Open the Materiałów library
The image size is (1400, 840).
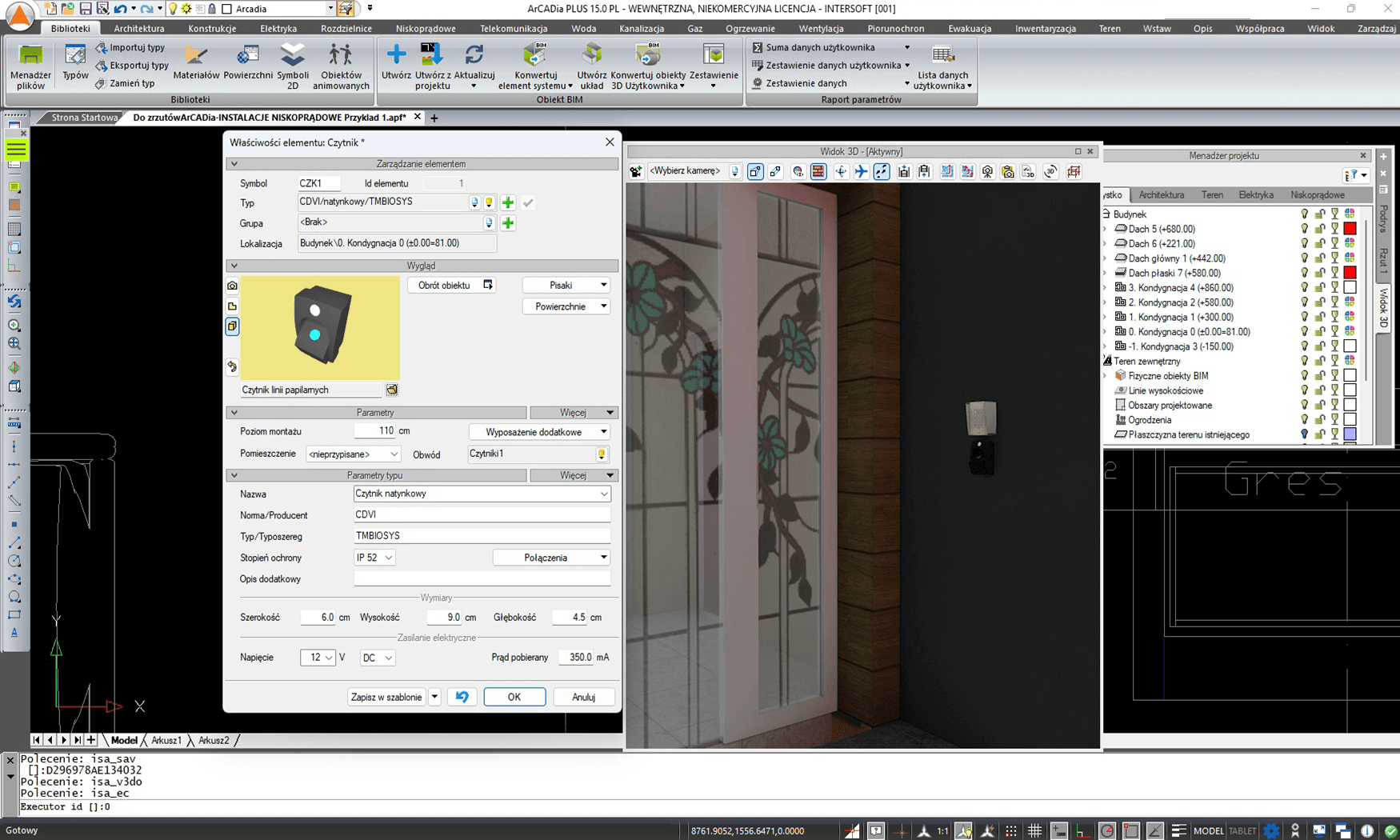(196, 62)
